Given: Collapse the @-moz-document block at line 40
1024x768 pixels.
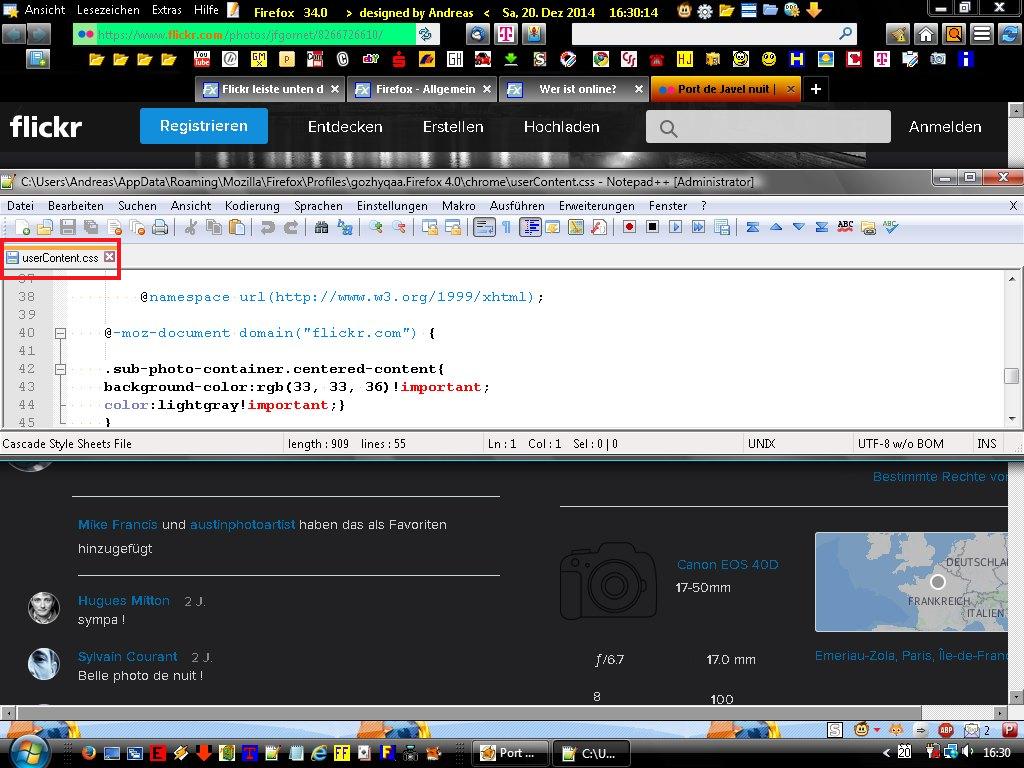Looking at the screenshot, I should (60, 333).
